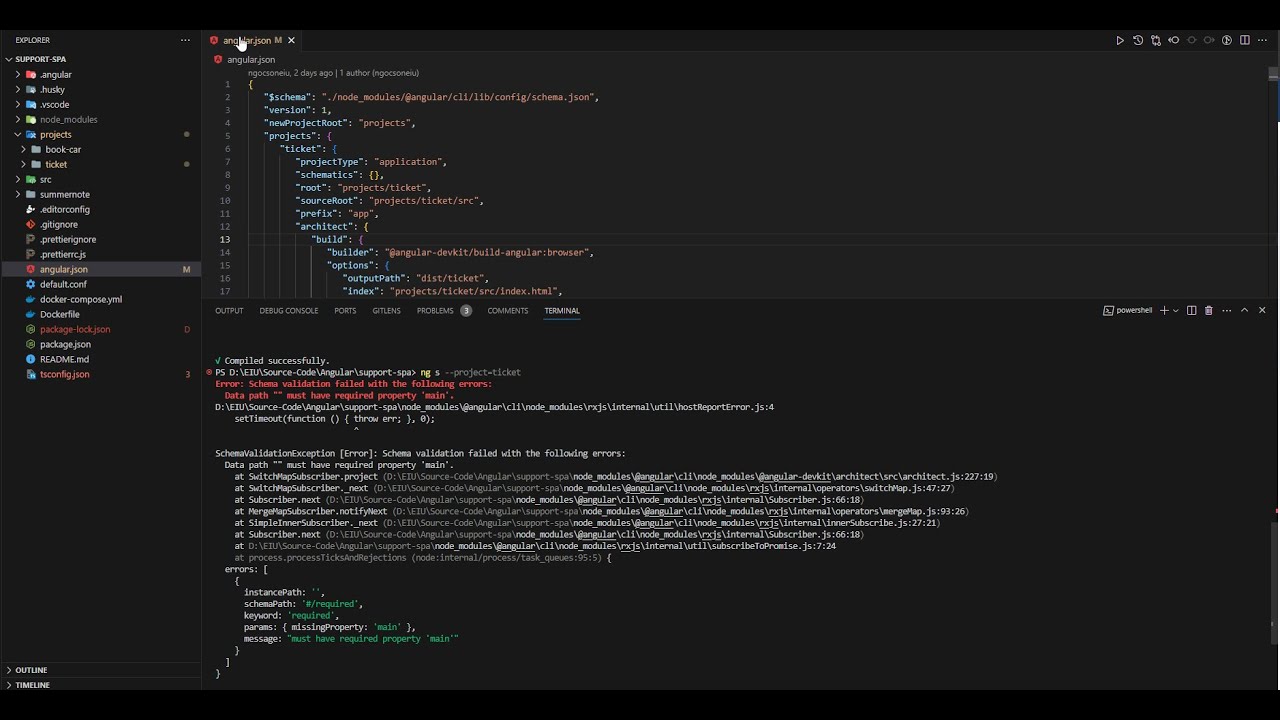Open file history timeline icon

(1138, 40)
